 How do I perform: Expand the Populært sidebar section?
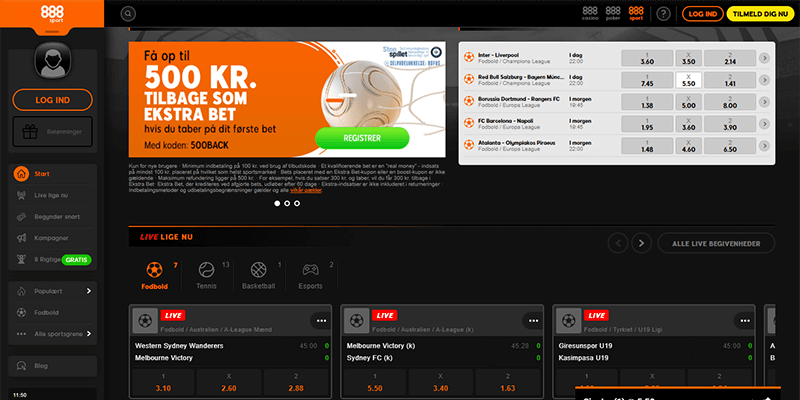coord(53,291)
